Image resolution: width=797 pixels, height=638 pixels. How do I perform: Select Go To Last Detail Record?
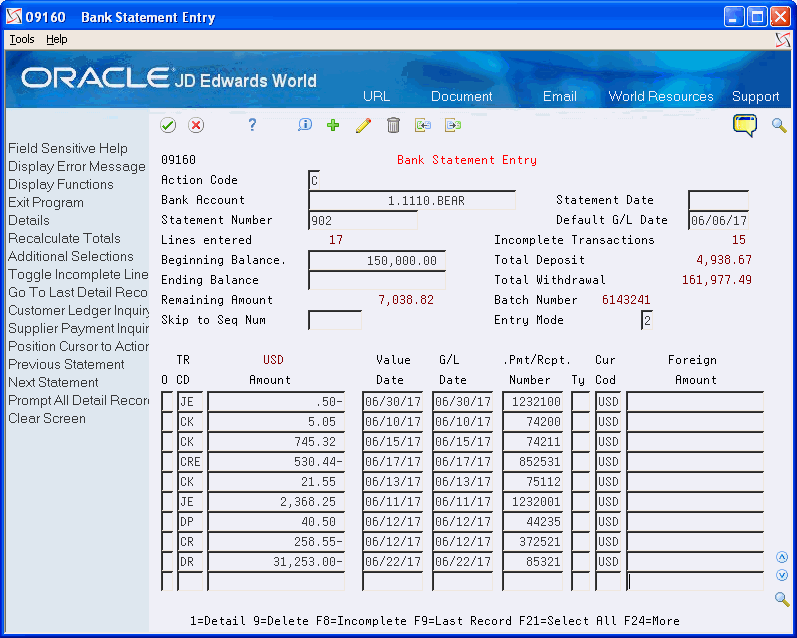pos(78,292)
